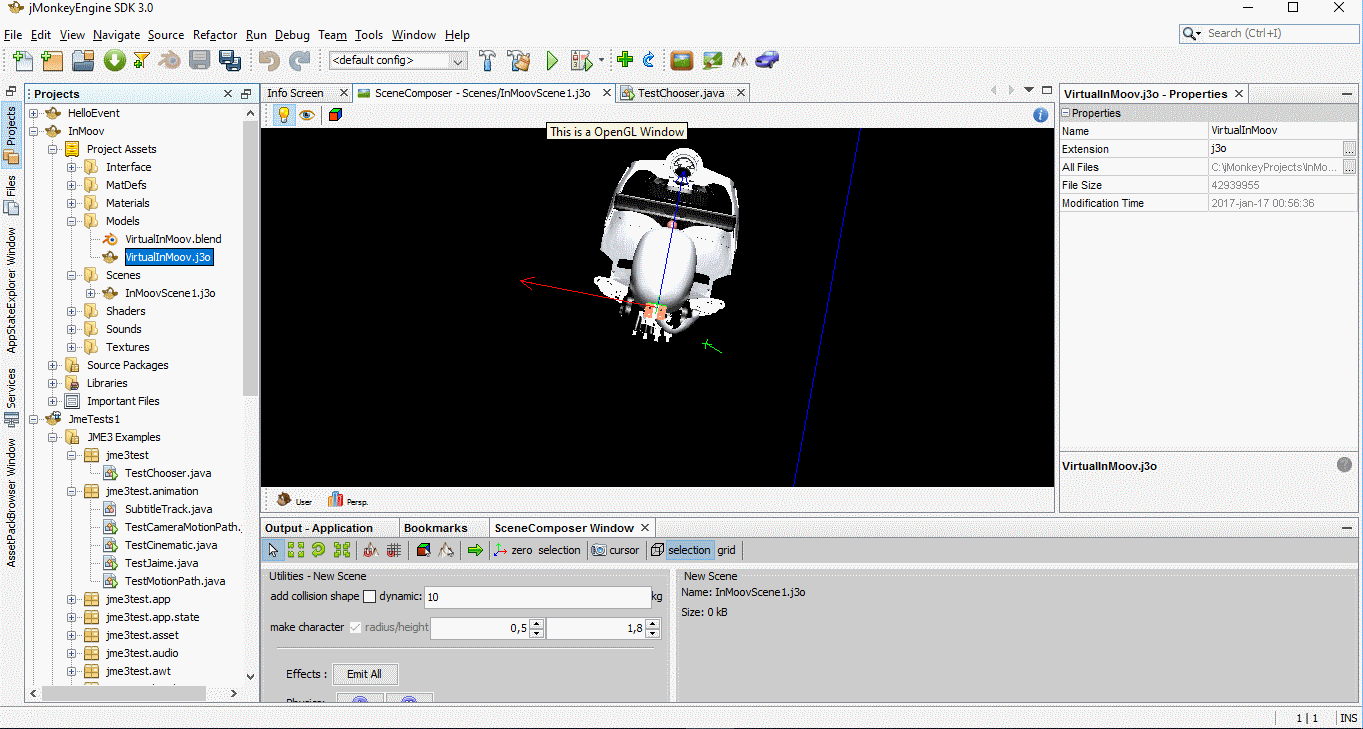Click the snap to grid magnet icon

pyautogui.click(x=394, y=550)
